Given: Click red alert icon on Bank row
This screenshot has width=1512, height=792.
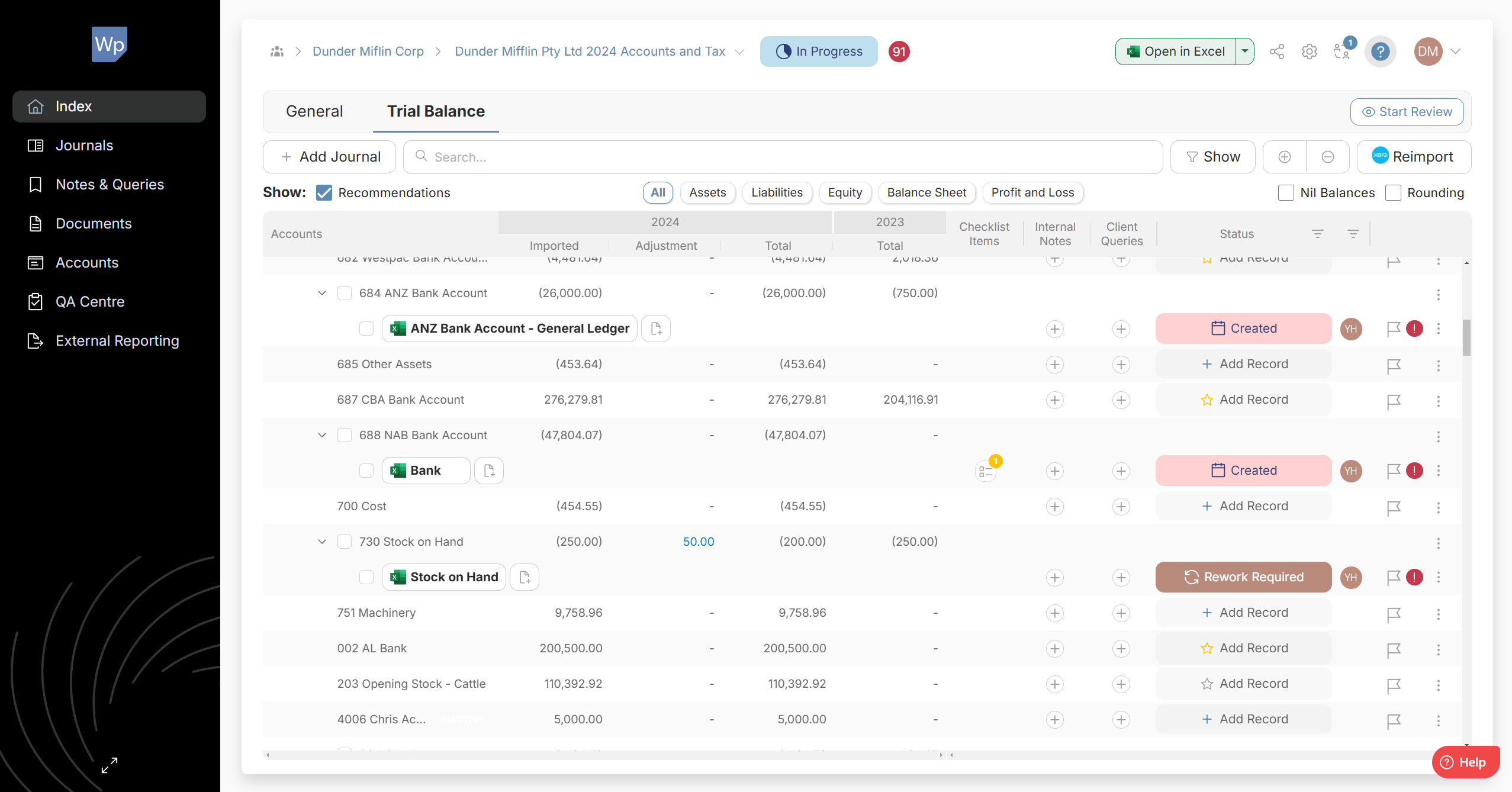Looking at the screenshot, I should (1415, 471).
